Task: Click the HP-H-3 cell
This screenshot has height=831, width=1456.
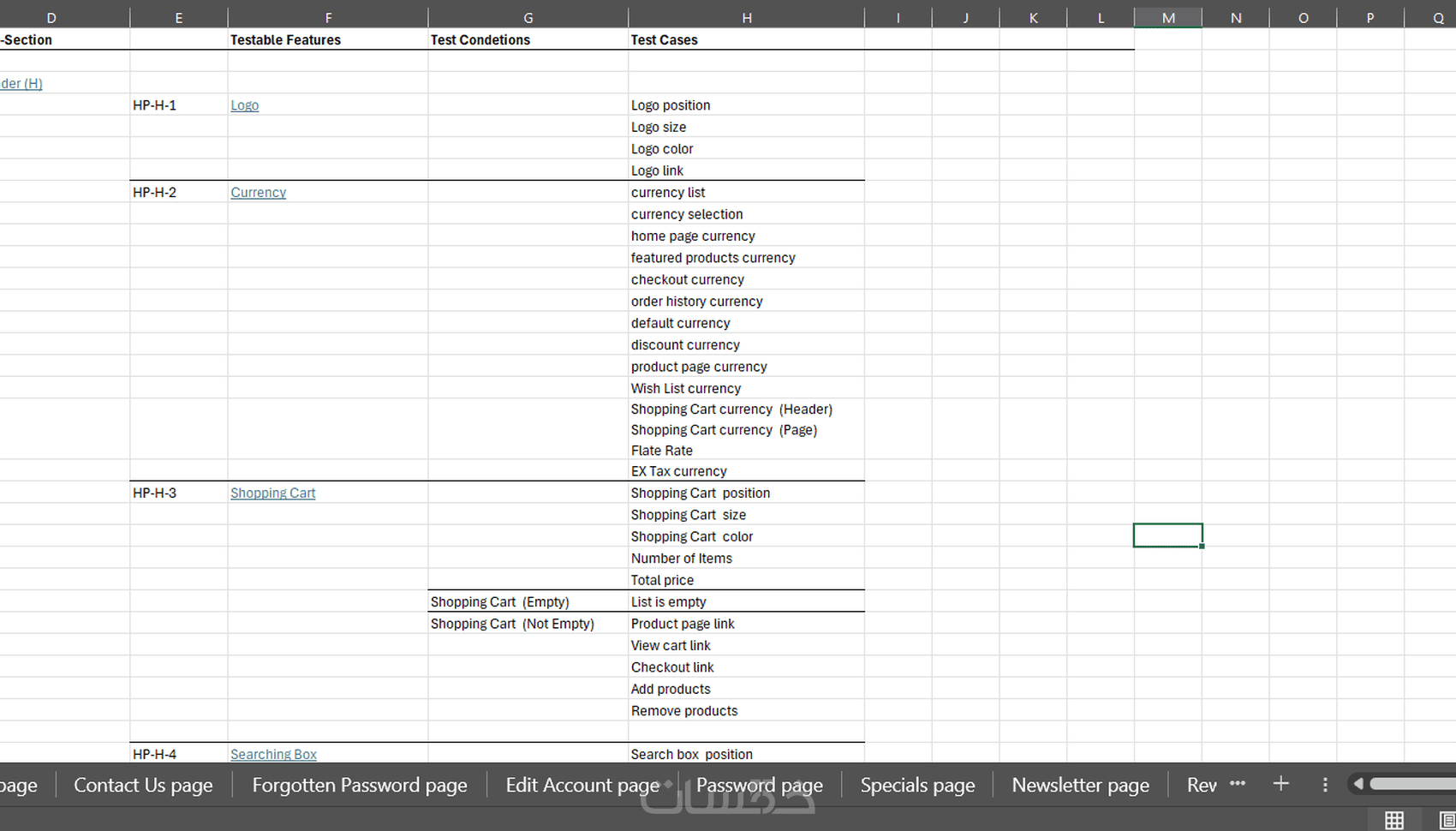Action: [x=179, y=493]
